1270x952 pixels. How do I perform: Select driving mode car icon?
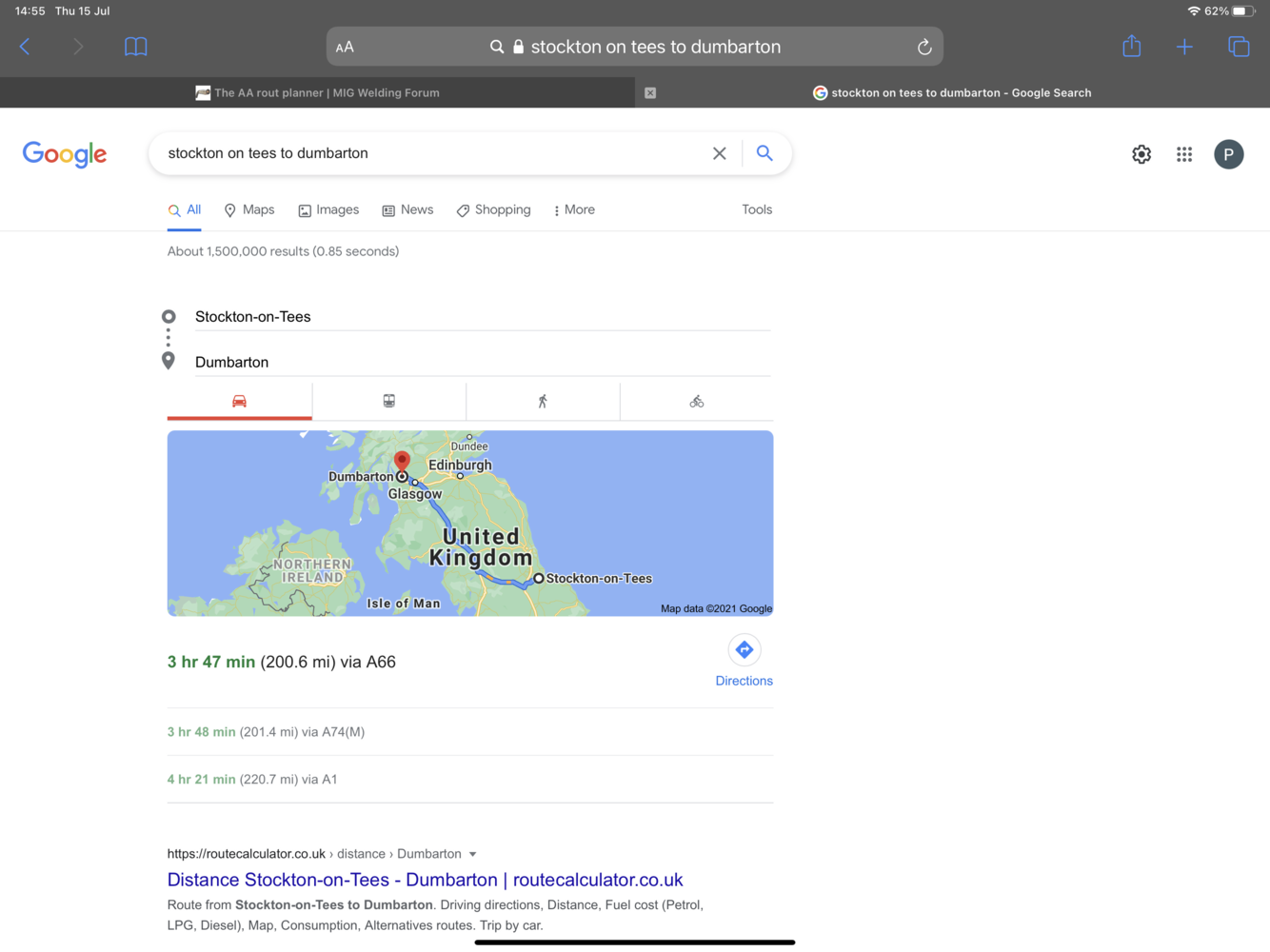click(x=240, y=401)
